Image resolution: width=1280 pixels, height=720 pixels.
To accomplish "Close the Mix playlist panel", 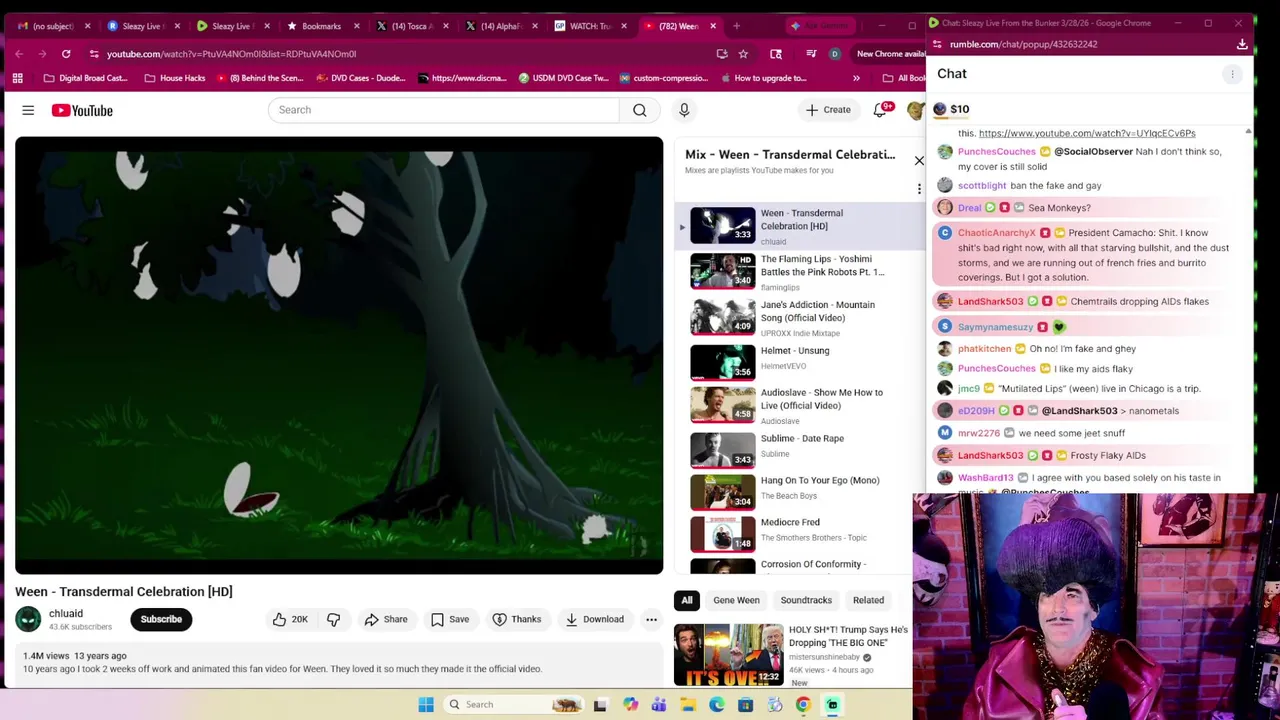I will [919, 160].
